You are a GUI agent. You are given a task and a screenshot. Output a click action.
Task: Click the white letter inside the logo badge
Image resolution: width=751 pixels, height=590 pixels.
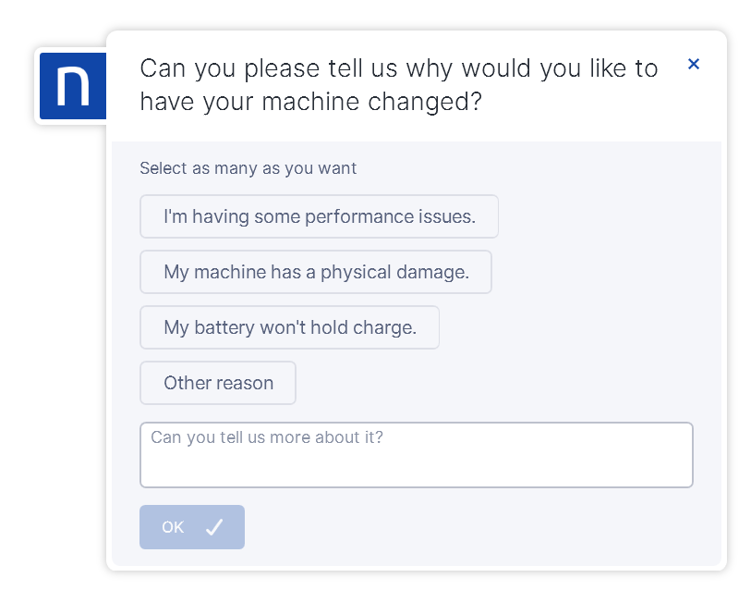[x=74, y=86]
